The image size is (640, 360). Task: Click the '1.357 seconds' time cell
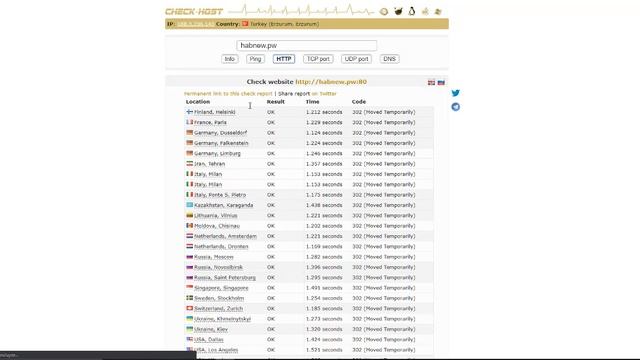coord(324,164)
